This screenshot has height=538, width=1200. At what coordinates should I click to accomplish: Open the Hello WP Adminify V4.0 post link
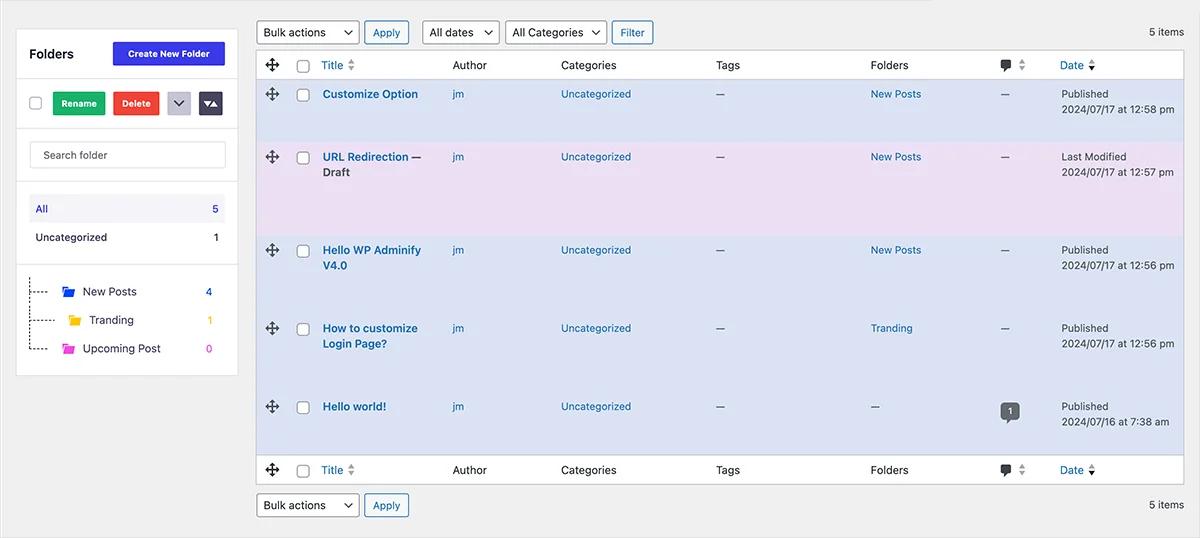(x=372, y=258)
